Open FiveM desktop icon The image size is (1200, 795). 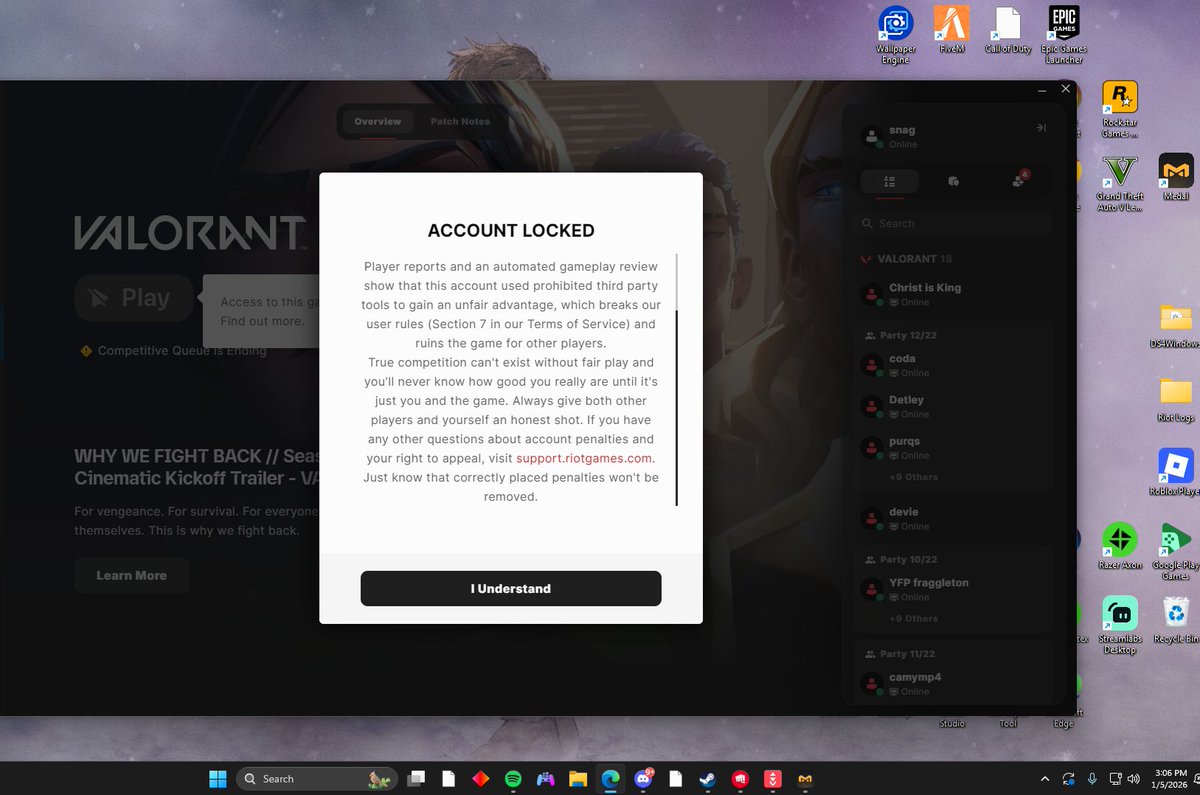pyautogui.click(x=951, y=29)
